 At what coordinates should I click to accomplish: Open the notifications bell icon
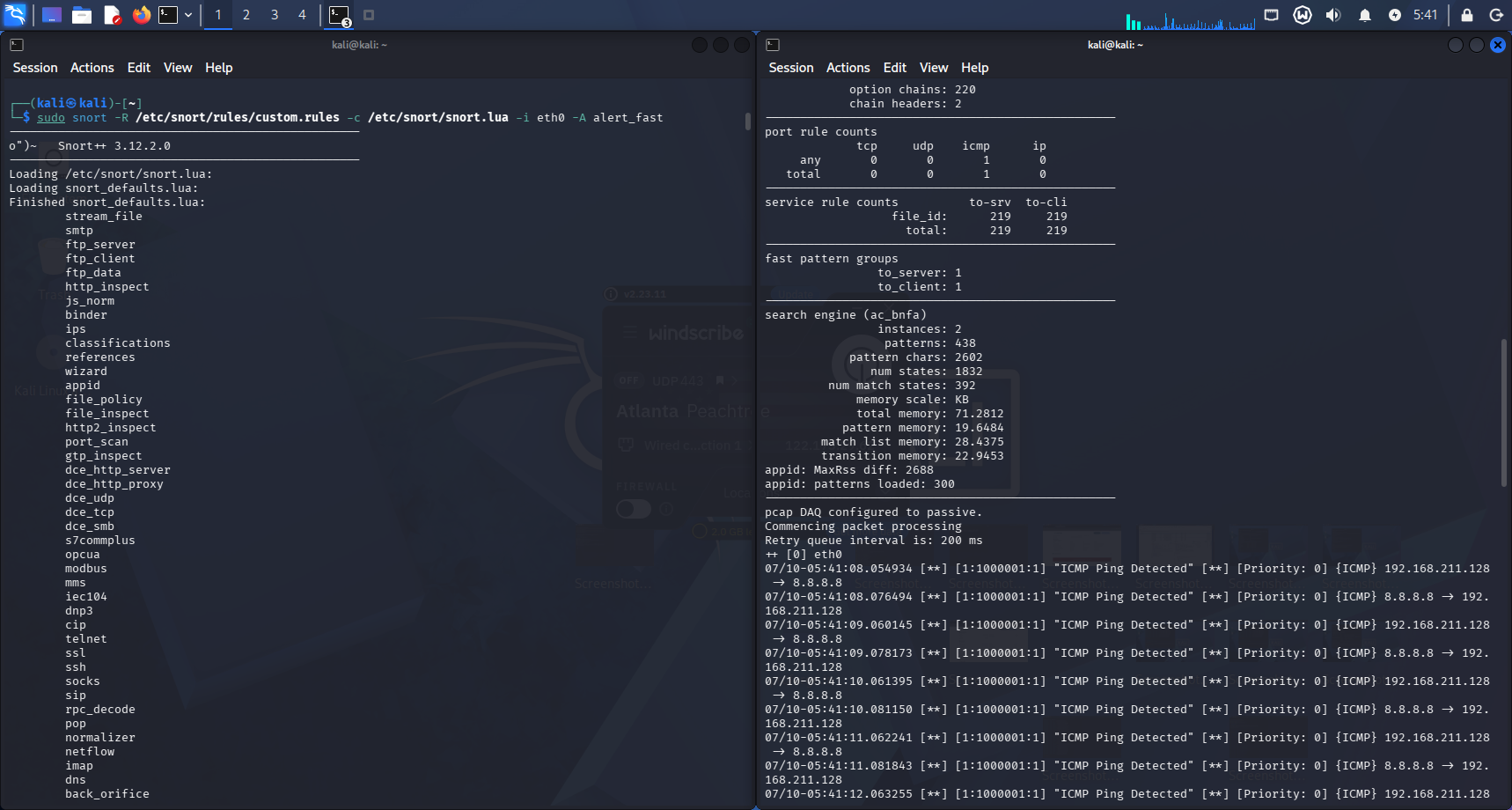point(1365,15)
